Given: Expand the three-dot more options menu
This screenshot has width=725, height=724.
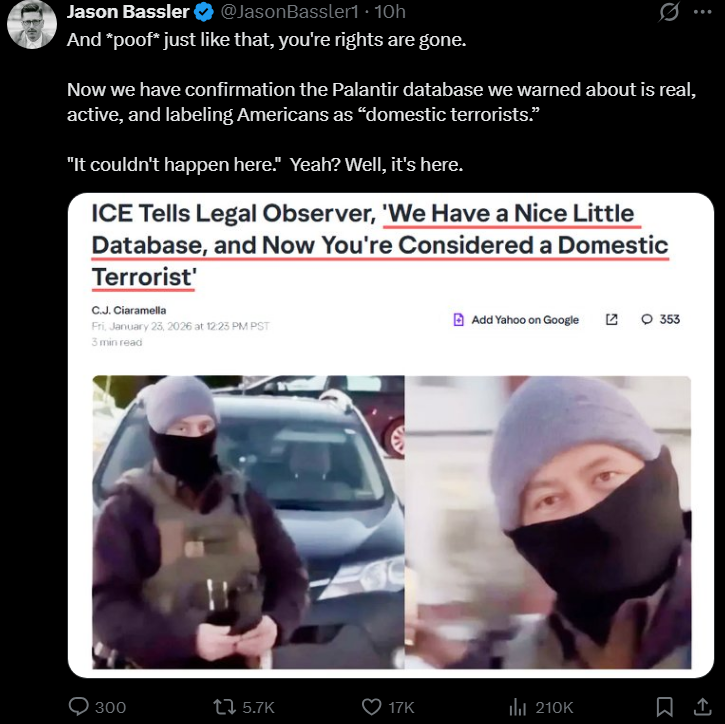Looking at the screenshot, I should coord(703,12).
